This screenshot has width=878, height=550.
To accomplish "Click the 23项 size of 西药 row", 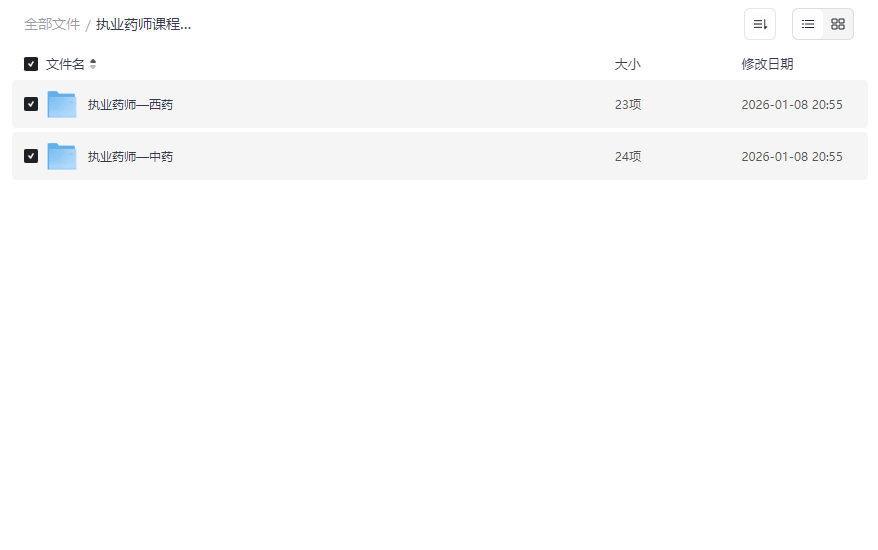I will point(627,104).
